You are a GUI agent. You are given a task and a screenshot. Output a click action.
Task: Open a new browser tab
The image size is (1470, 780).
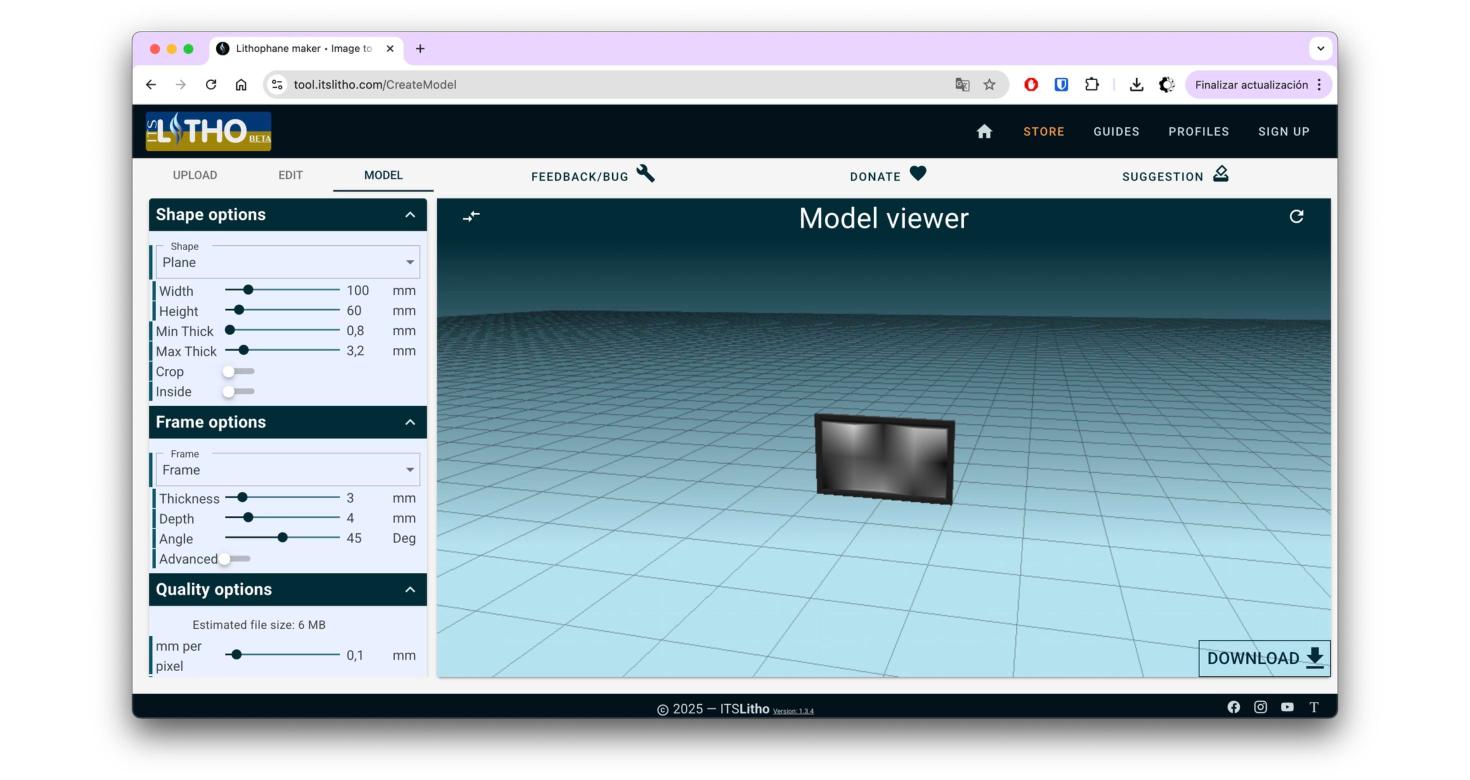pyautogui.click(x=420, y=48)
